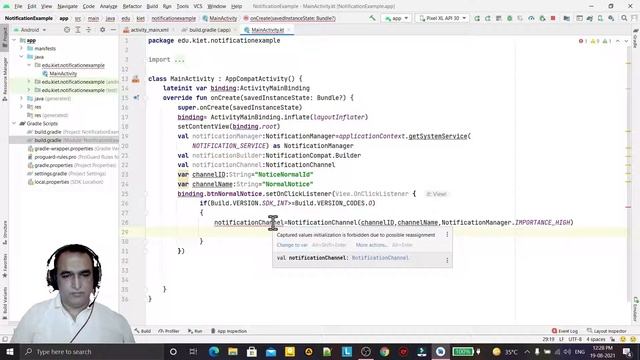Hide the Project panel with minus icon
The image size is (640, 360).
pos(113,30)
